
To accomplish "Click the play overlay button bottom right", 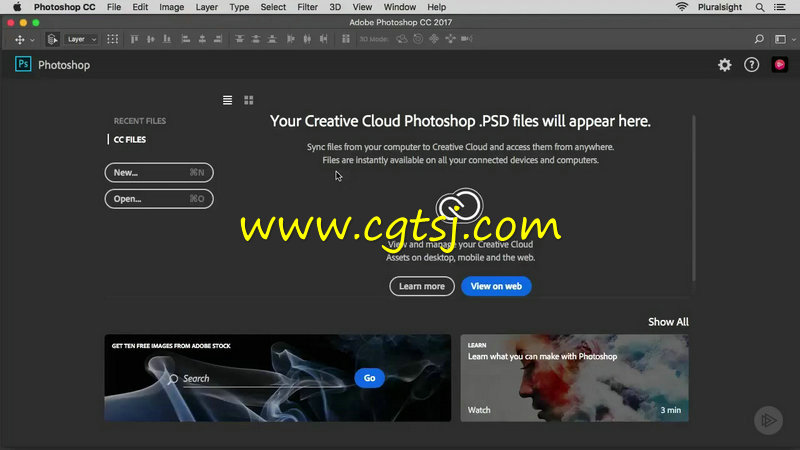I will [x=768, y=420].
